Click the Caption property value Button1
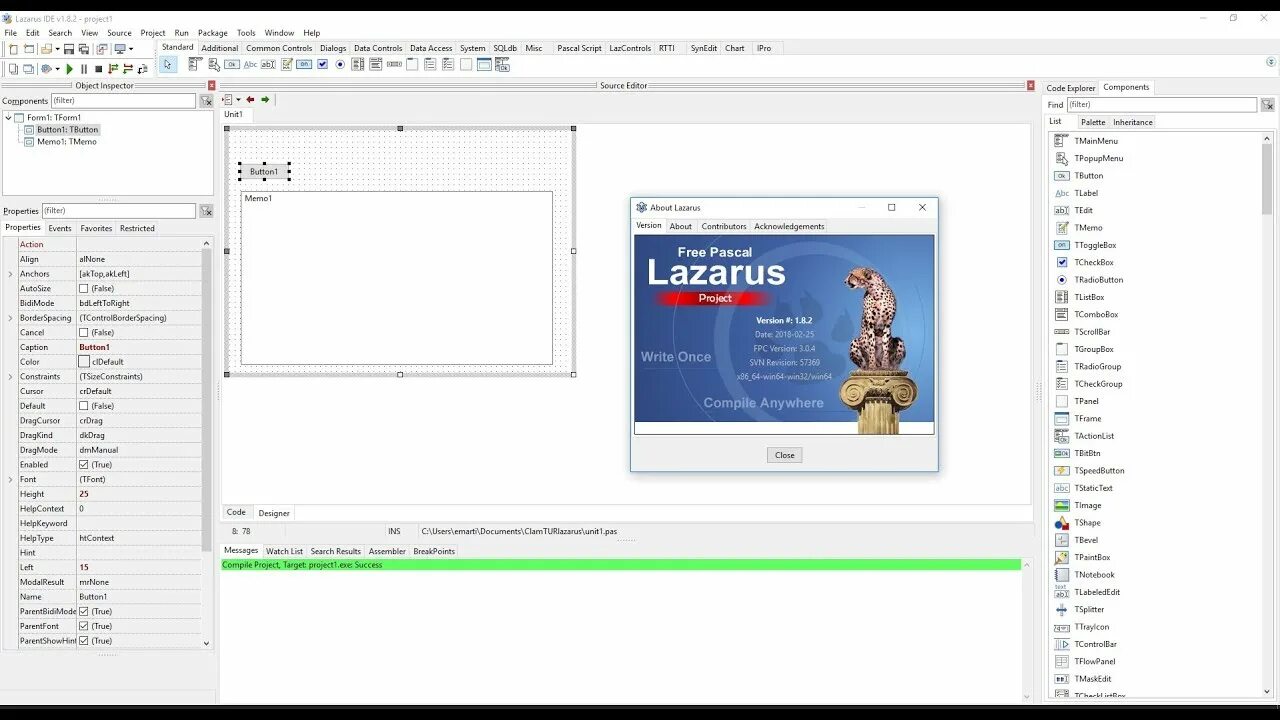 coord(95,347)
